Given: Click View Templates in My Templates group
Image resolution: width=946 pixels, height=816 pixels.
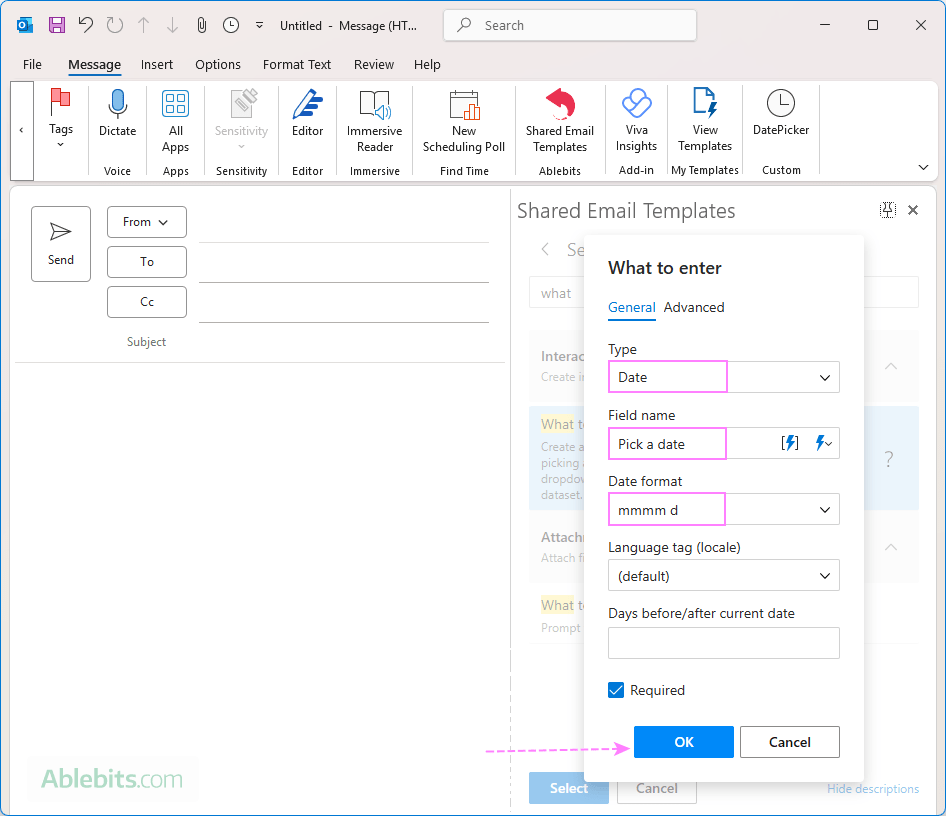Looking at the screenshot, I should [705, 121].
